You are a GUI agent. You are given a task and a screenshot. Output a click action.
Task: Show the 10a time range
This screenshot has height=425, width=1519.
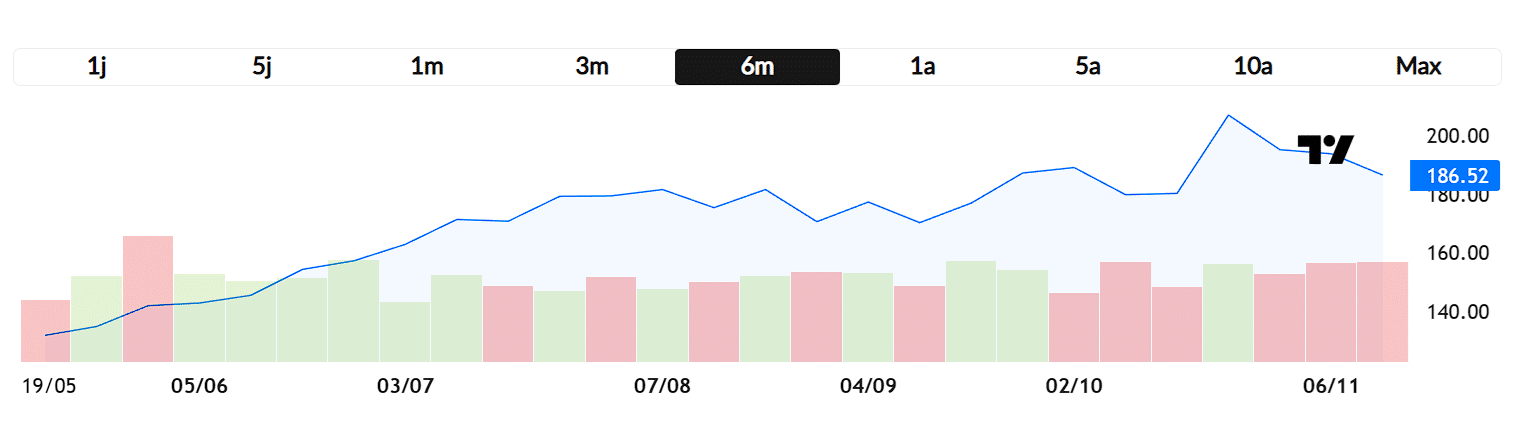1253,67
